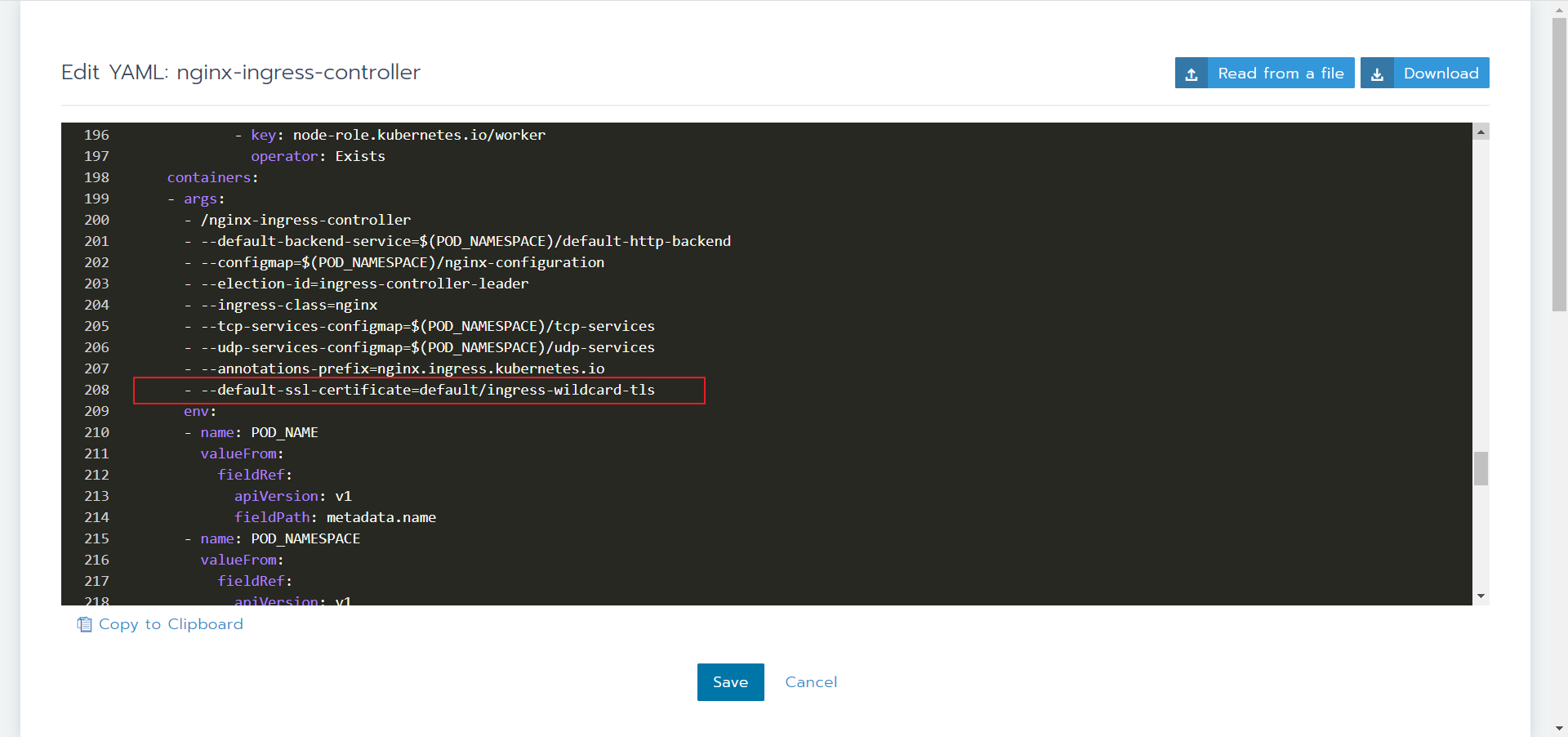Click the node-role.kubernetes.io/worker key line

tap(398, 135)
